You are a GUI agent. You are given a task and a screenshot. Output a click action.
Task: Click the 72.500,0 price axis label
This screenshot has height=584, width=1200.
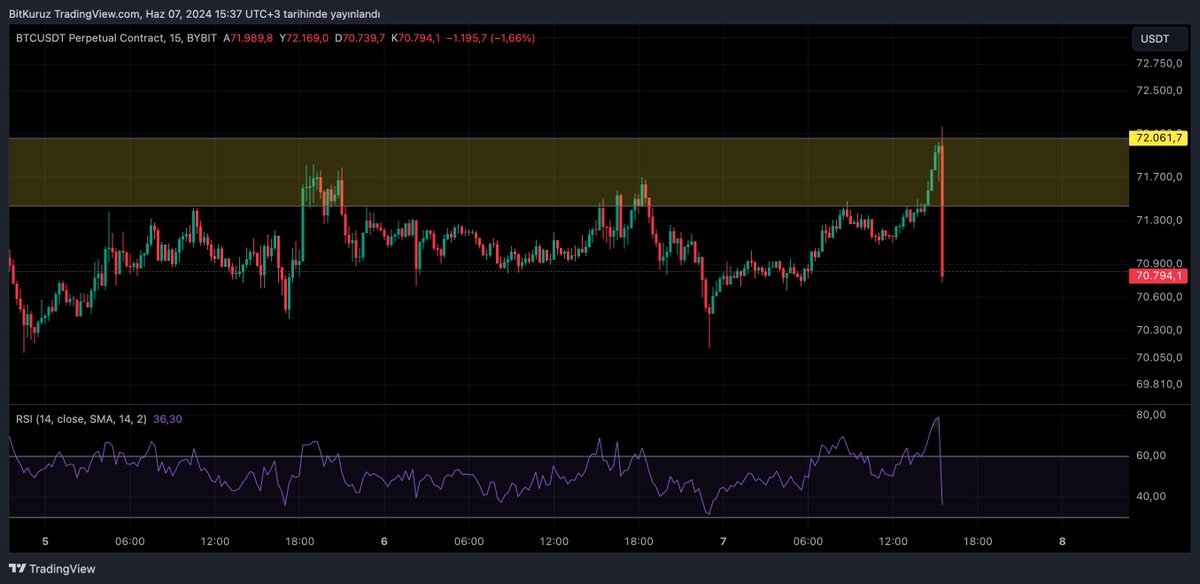[x=1159, y=91]
